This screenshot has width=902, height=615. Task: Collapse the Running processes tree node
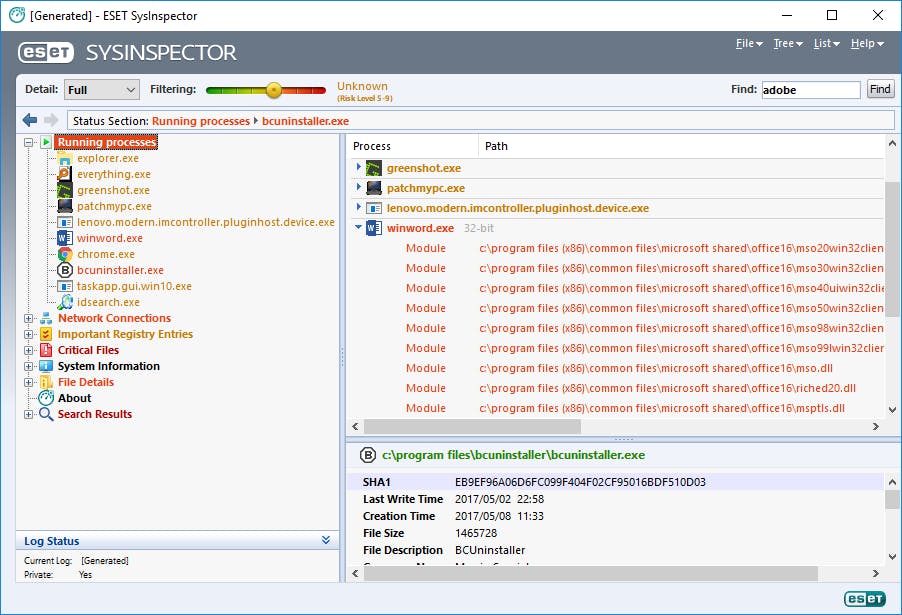[x=30, y=142]
